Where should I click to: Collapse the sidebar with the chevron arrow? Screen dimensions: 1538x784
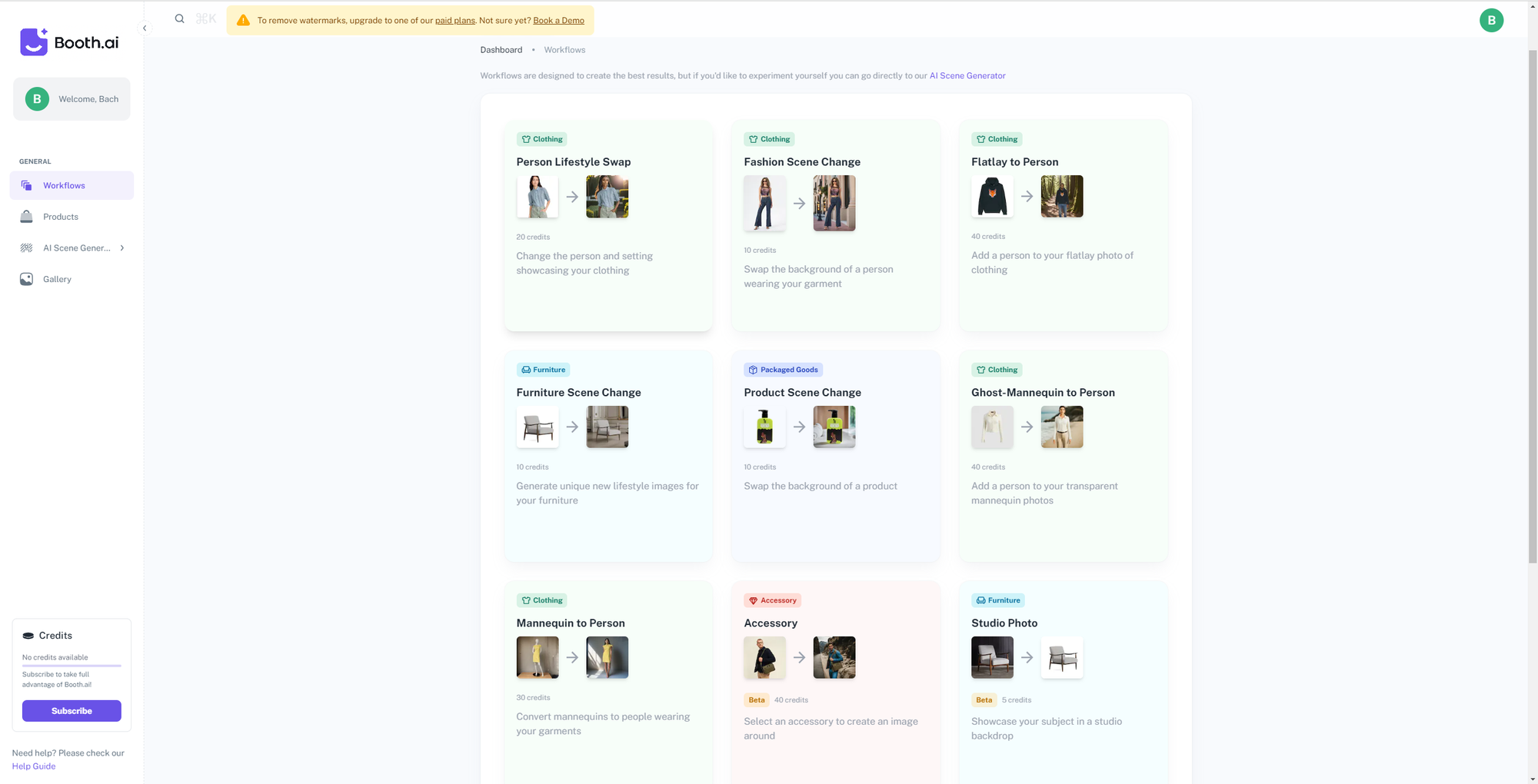tap(145, 28)
